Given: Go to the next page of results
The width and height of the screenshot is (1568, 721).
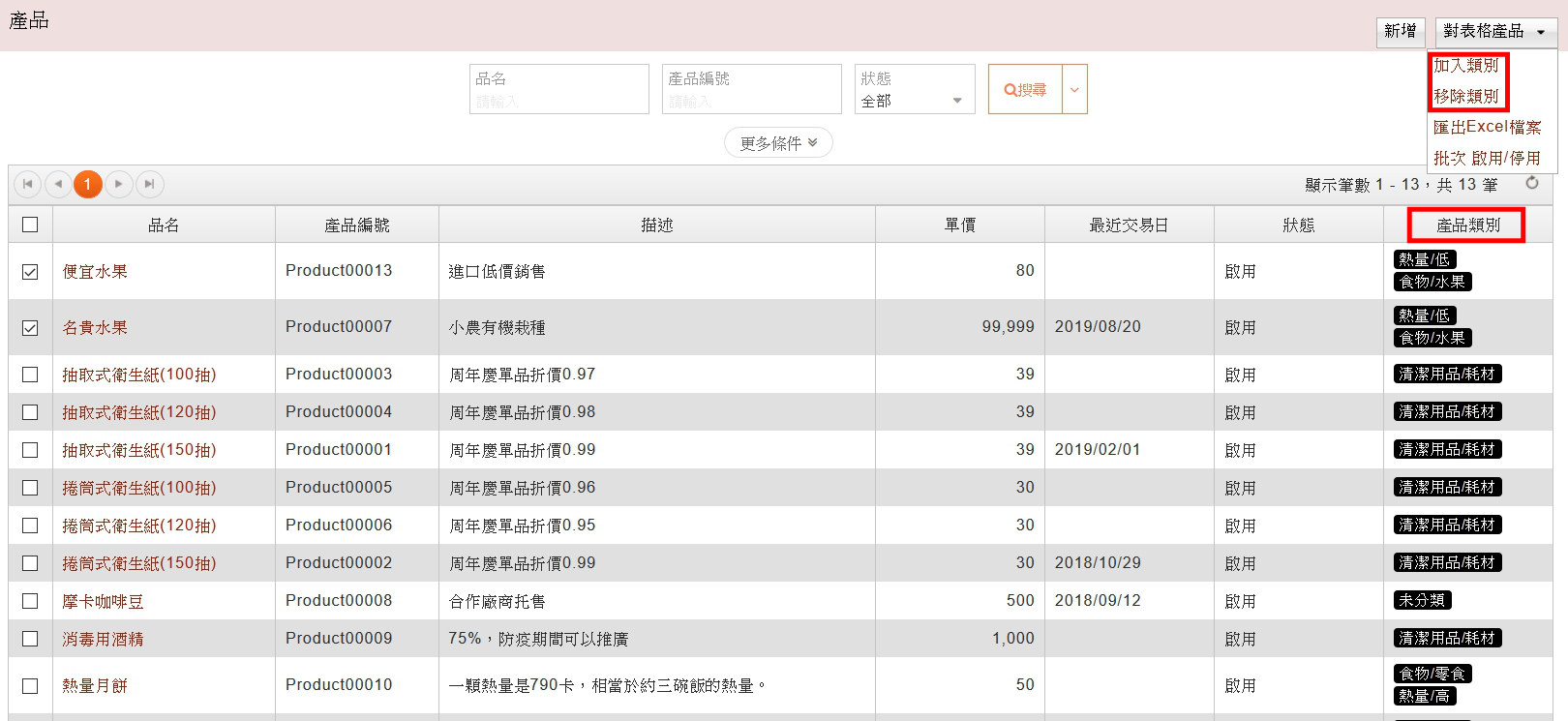Looking at the screenshot, I should click(x=118, y=184).
